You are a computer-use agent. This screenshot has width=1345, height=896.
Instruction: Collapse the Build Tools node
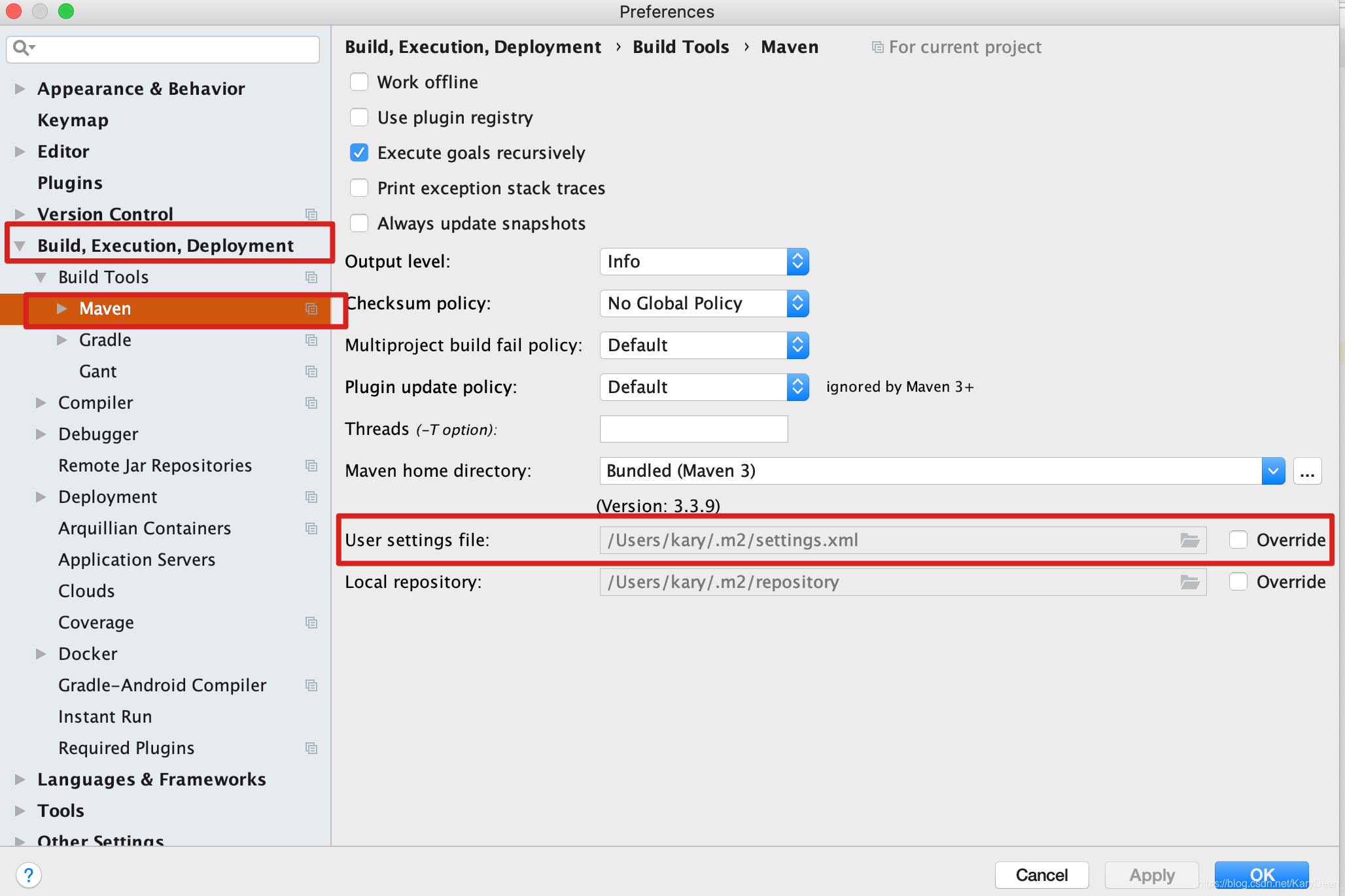pyautogui.click(x=41, y=277)
